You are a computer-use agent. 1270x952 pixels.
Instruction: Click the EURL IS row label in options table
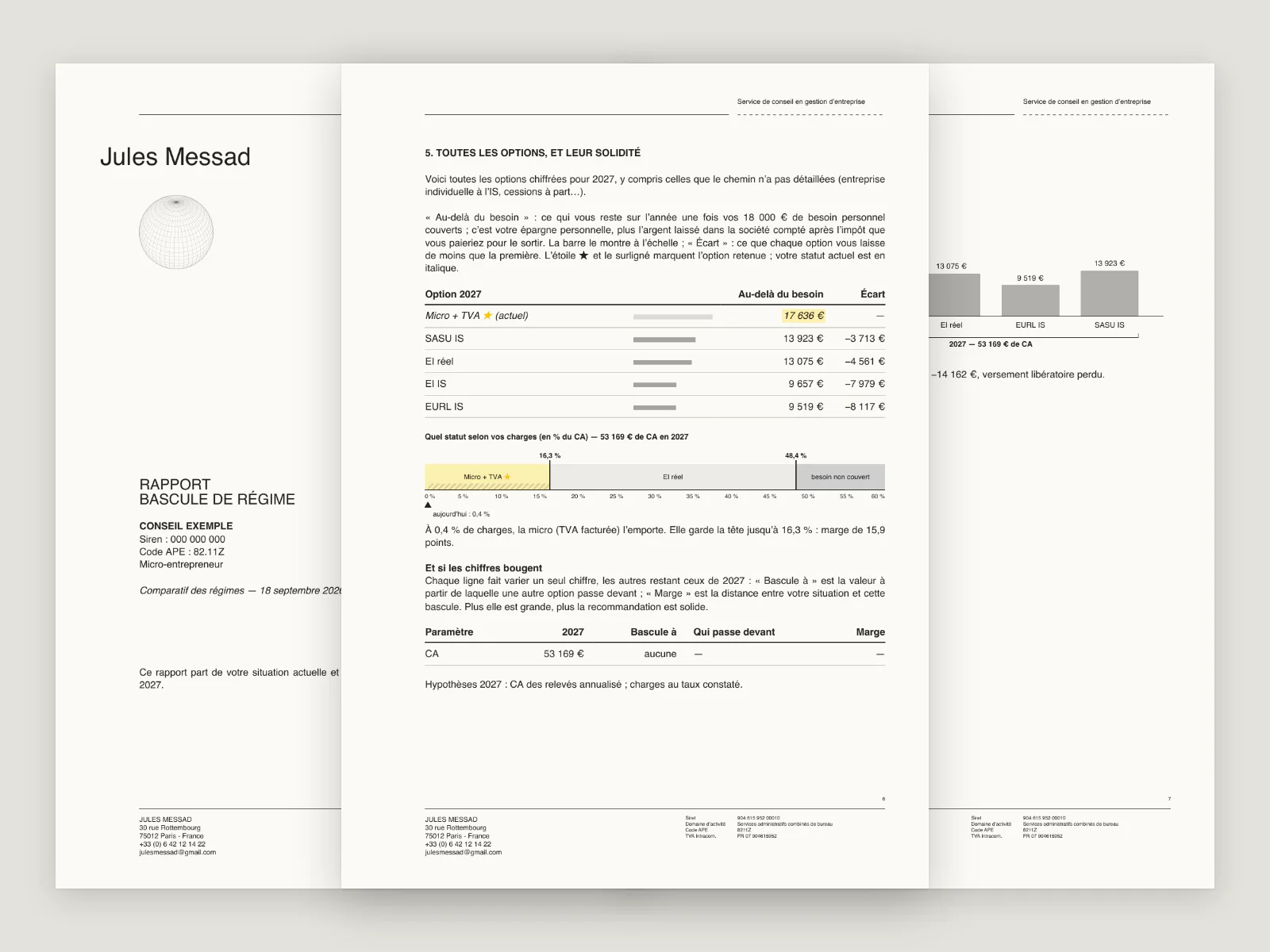444,407
